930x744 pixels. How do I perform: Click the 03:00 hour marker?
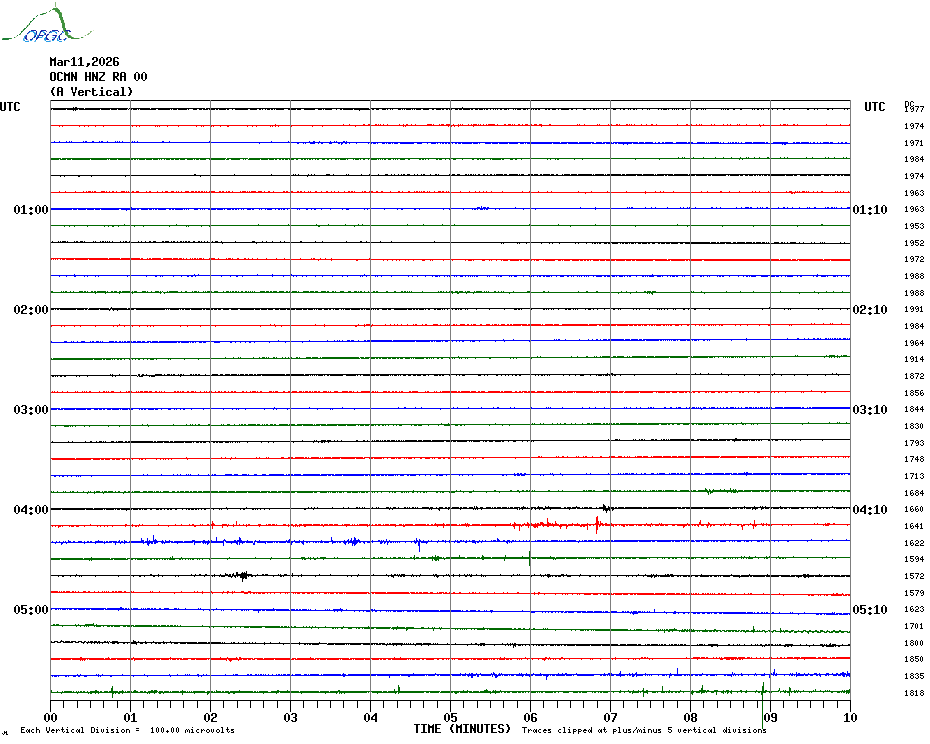tap(31, 410)
